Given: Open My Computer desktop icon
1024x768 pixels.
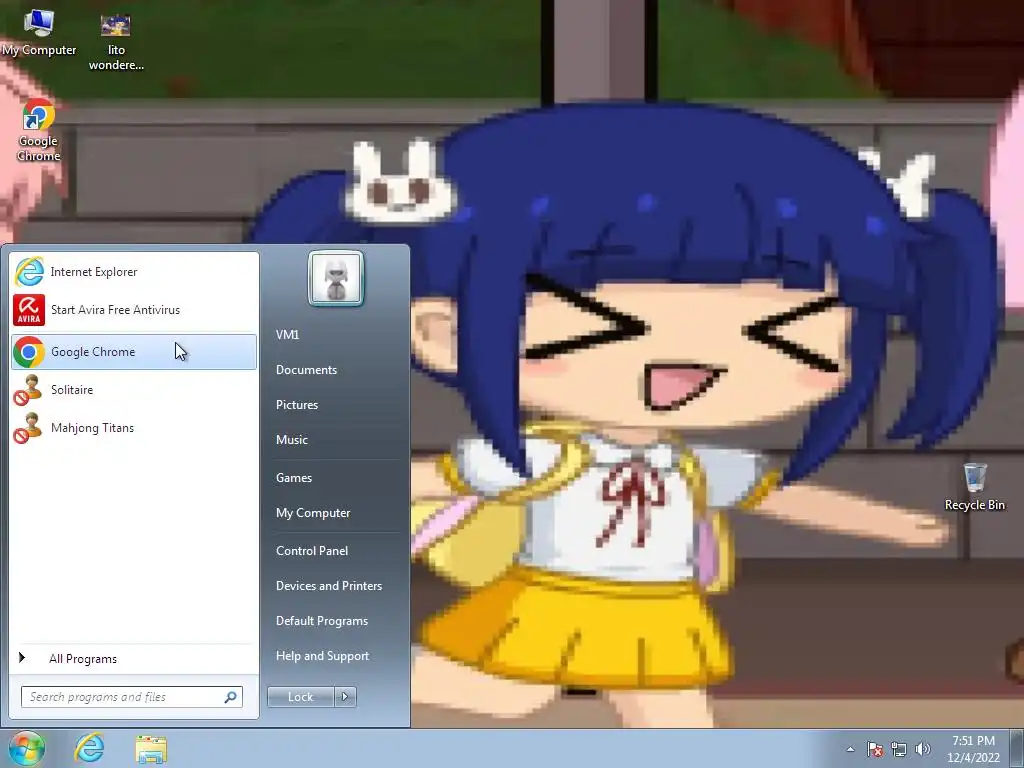Looking at the screenshot, I should pos(39,33).
